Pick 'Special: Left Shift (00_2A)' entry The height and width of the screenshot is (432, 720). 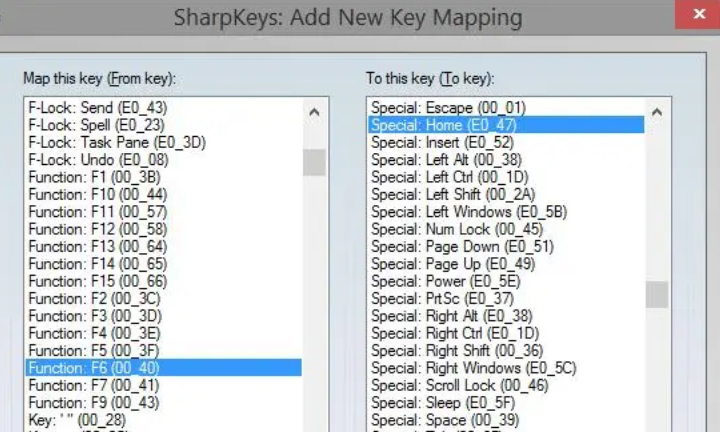tap(506, 195)
